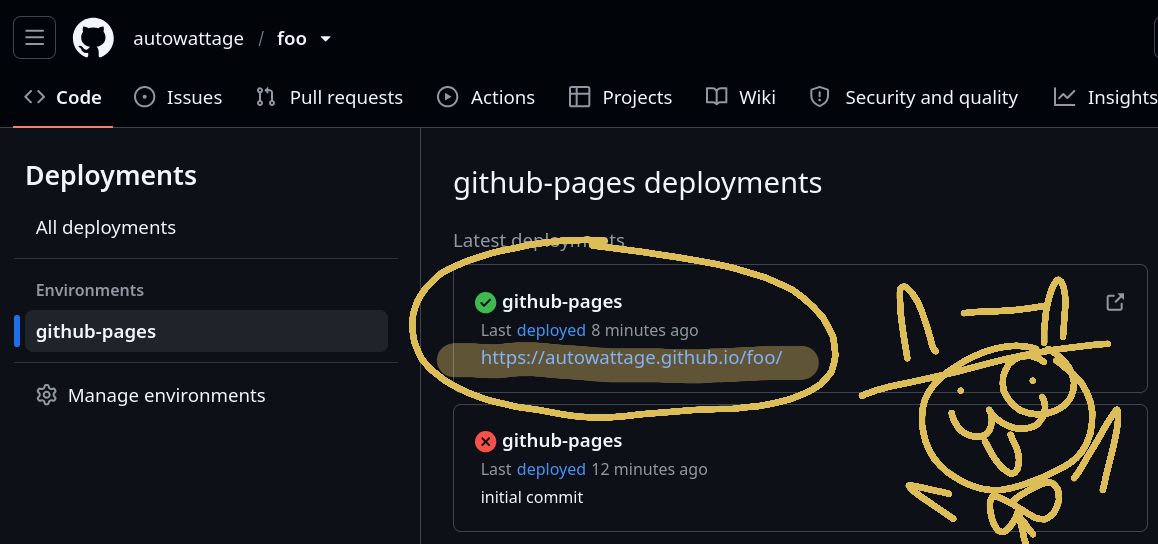The height and width of the screenshot is (544, 1158).
Task: Open successful github-pages deployment title
Action: [x=562, y=302]
